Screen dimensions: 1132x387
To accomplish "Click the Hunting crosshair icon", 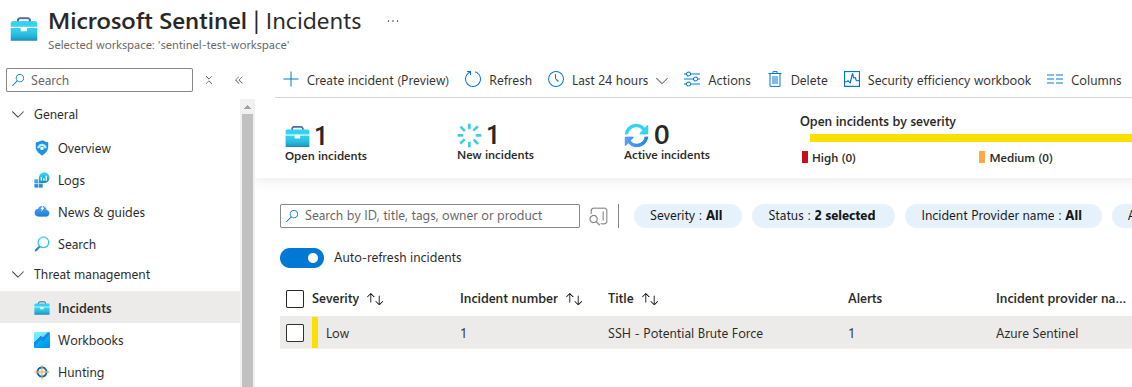I will point(42,373).
